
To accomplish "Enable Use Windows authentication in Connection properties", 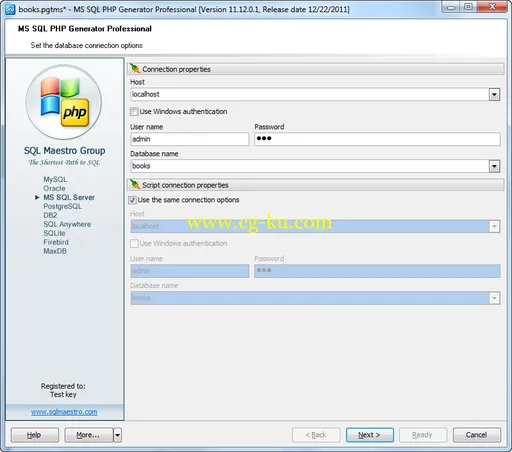I will click(134, 111).
